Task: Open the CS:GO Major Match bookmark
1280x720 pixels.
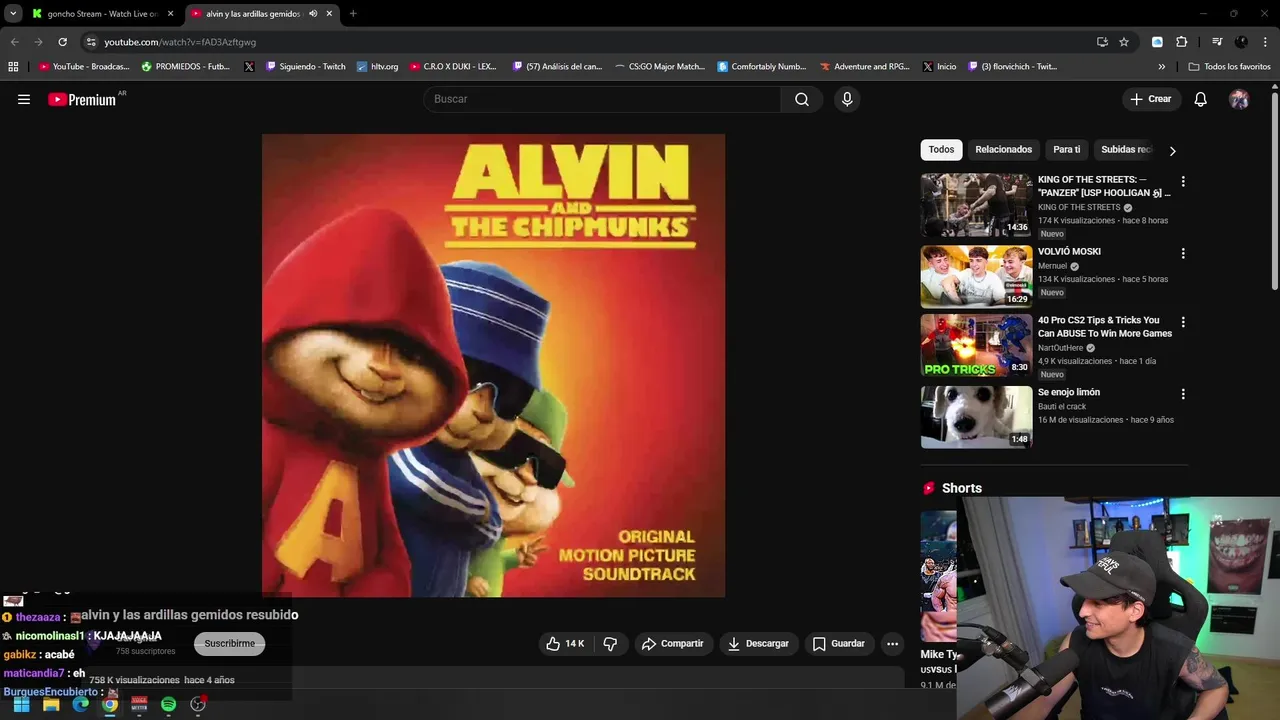Action: coord(660,67)
